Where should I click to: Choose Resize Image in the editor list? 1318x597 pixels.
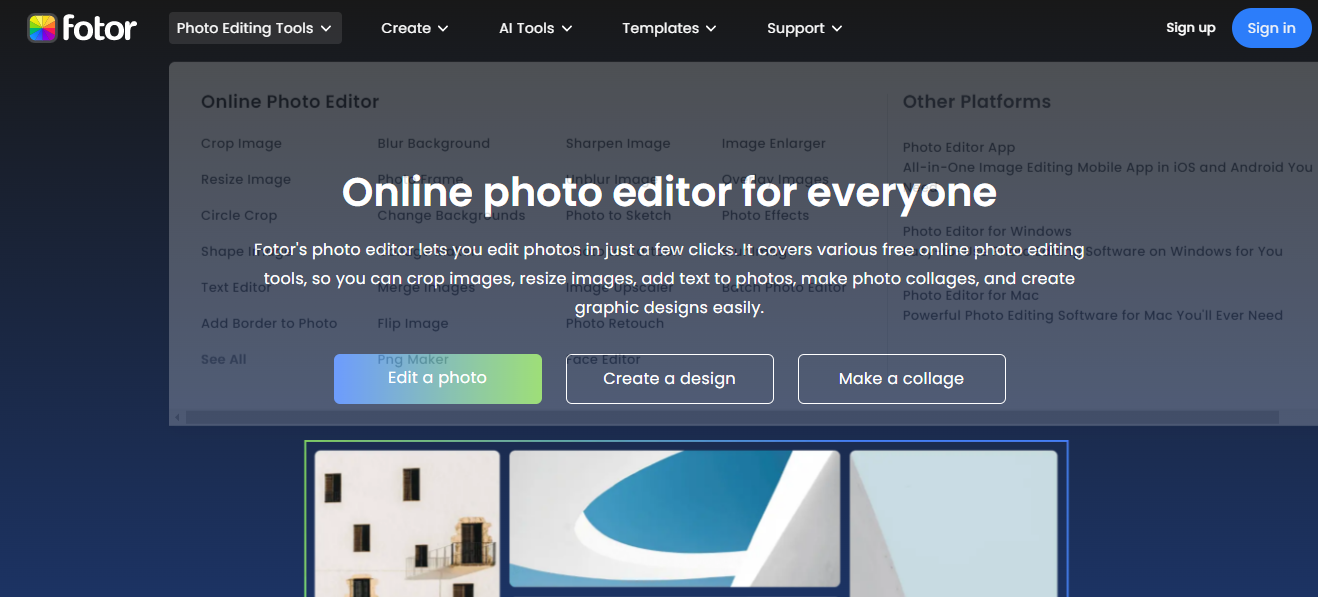[x=246, y=180]
